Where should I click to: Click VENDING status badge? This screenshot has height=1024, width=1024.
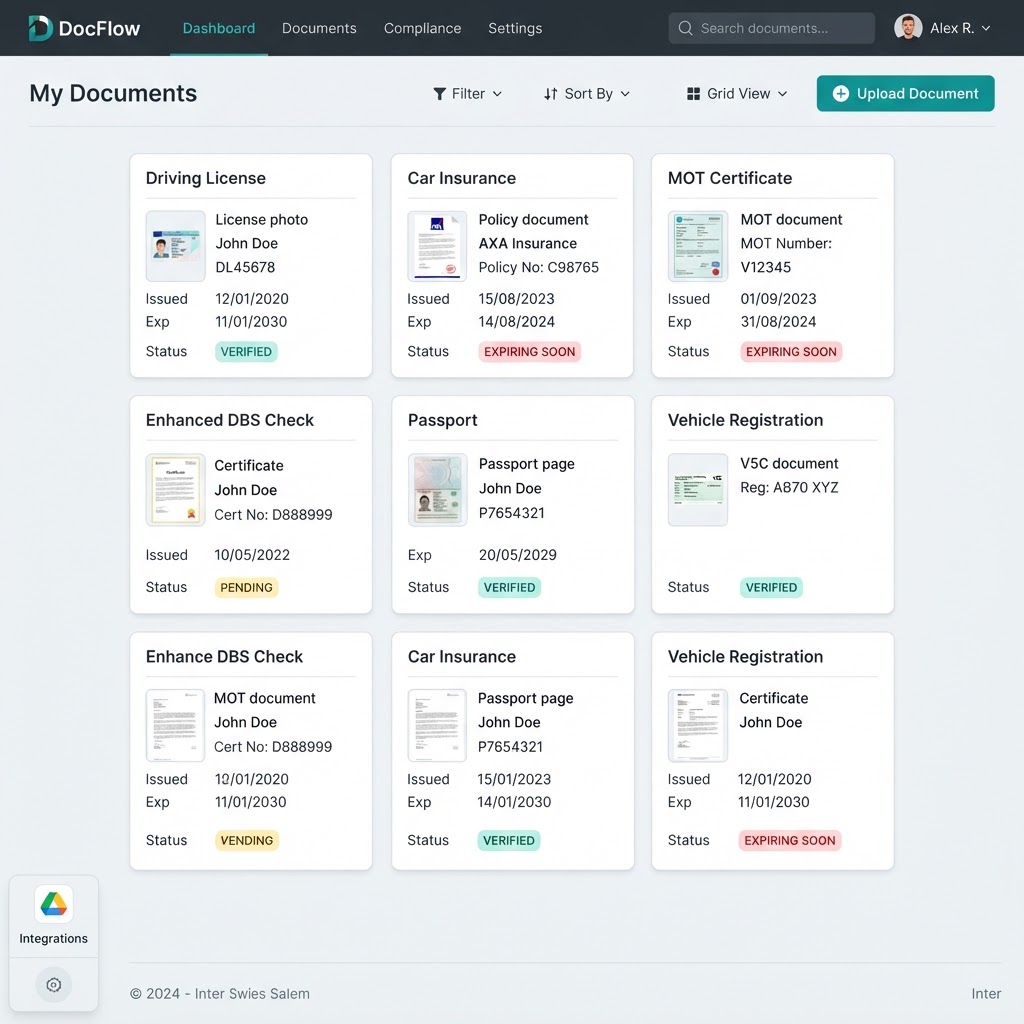247,840
